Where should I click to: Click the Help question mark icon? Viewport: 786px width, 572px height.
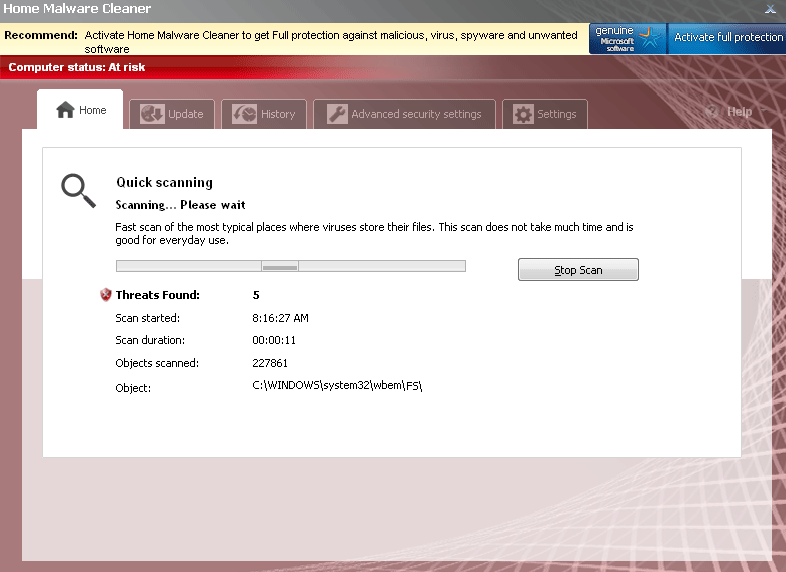tap(713, 112)
